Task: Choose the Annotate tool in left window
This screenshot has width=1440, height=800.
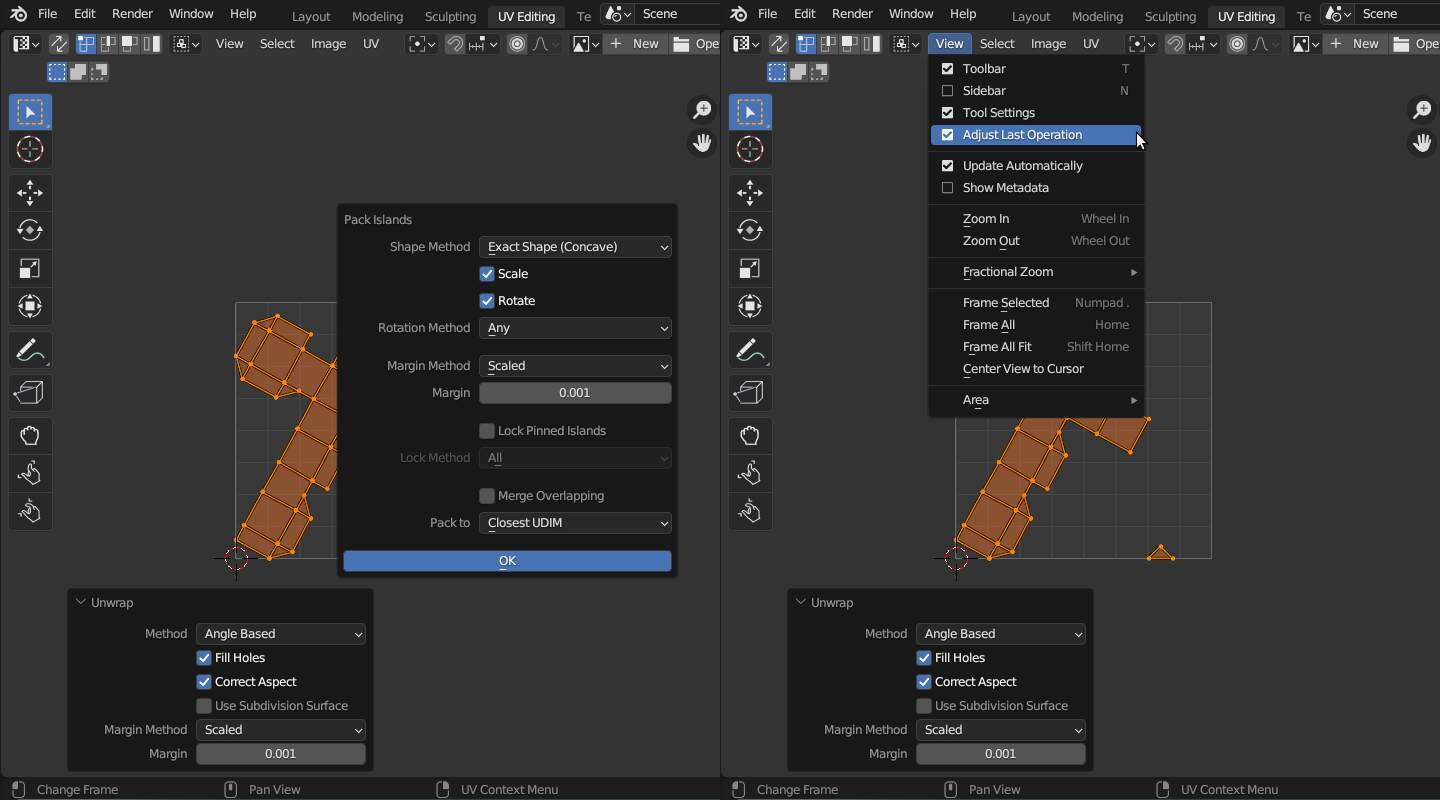Action: (30, 351)
